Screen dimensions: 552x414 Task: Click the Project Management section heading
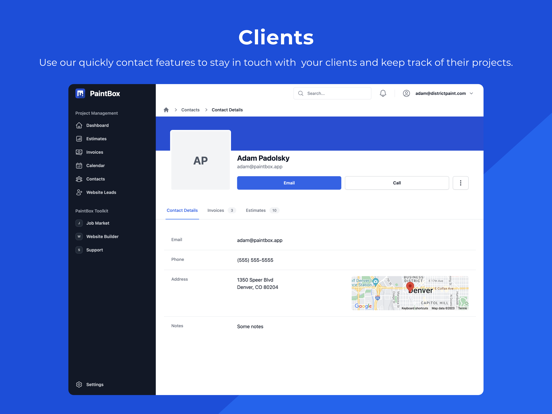coord(96,113)
